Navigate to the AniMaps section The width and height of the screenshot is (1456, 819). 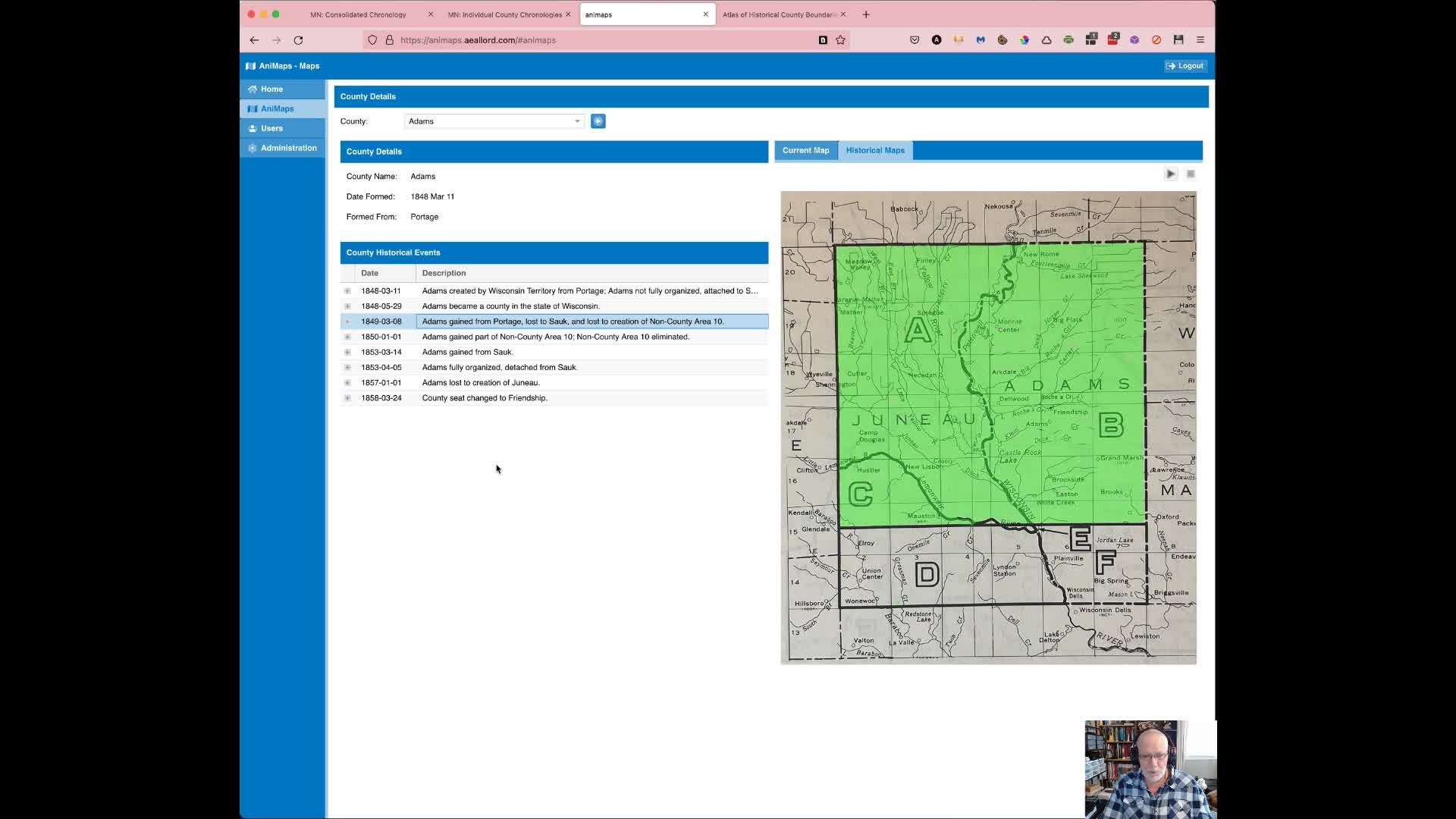(277, 108)
